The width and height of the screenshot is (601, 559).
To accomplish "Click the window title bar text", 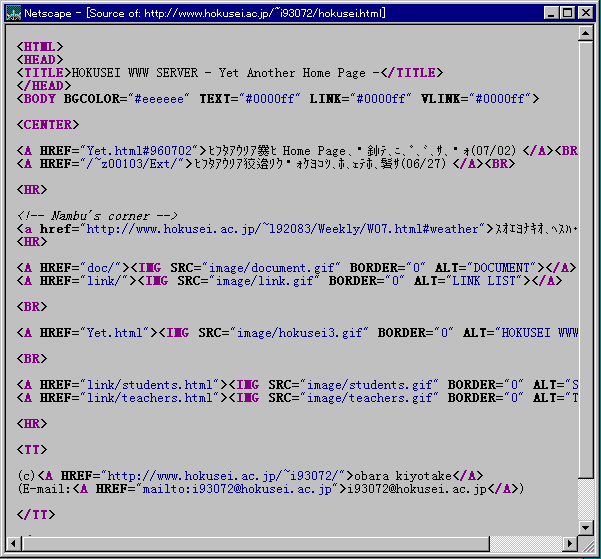I will point(205,13).
